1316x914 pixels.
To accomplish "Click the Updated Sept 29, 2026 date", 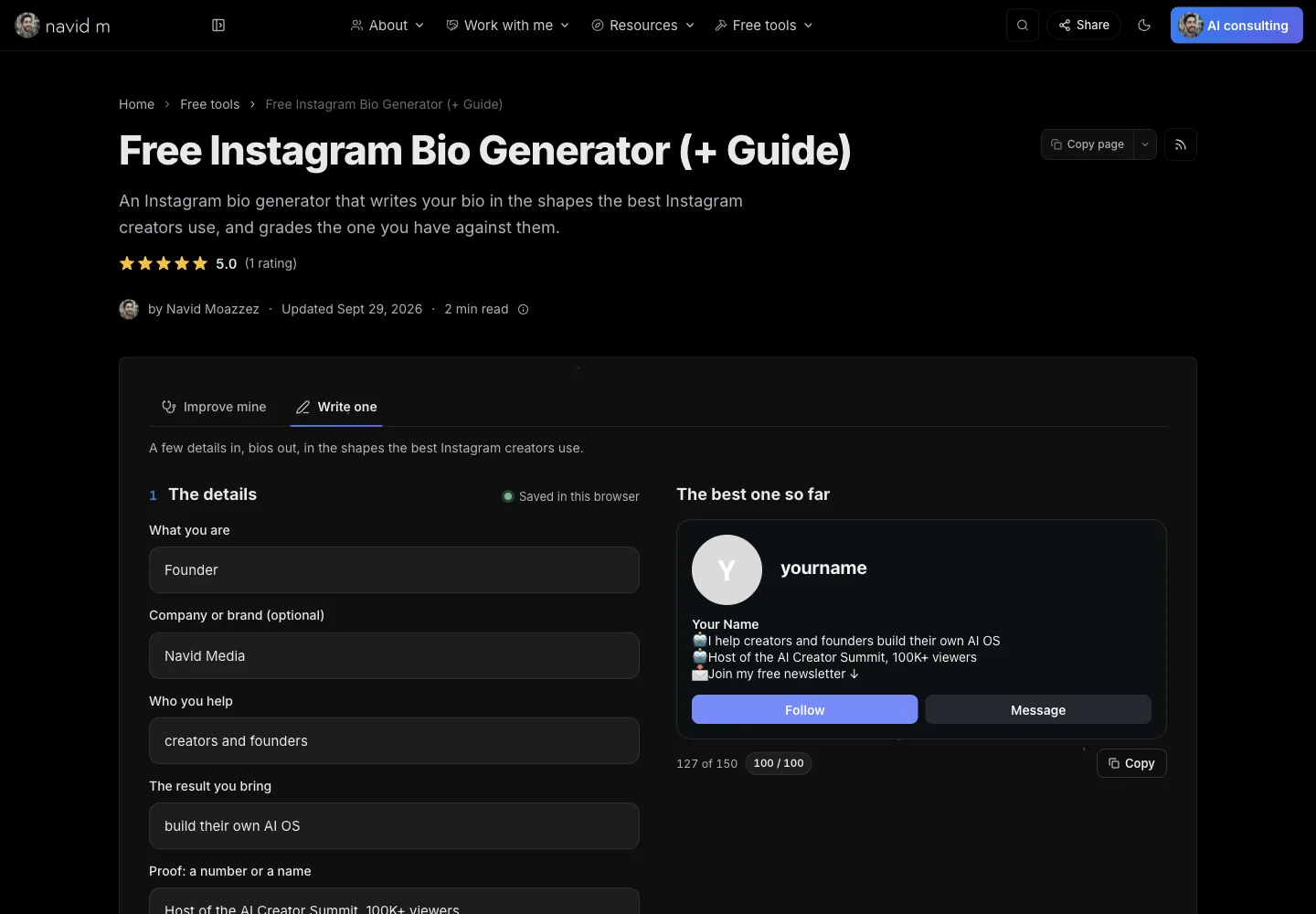I will click(352, 310).
